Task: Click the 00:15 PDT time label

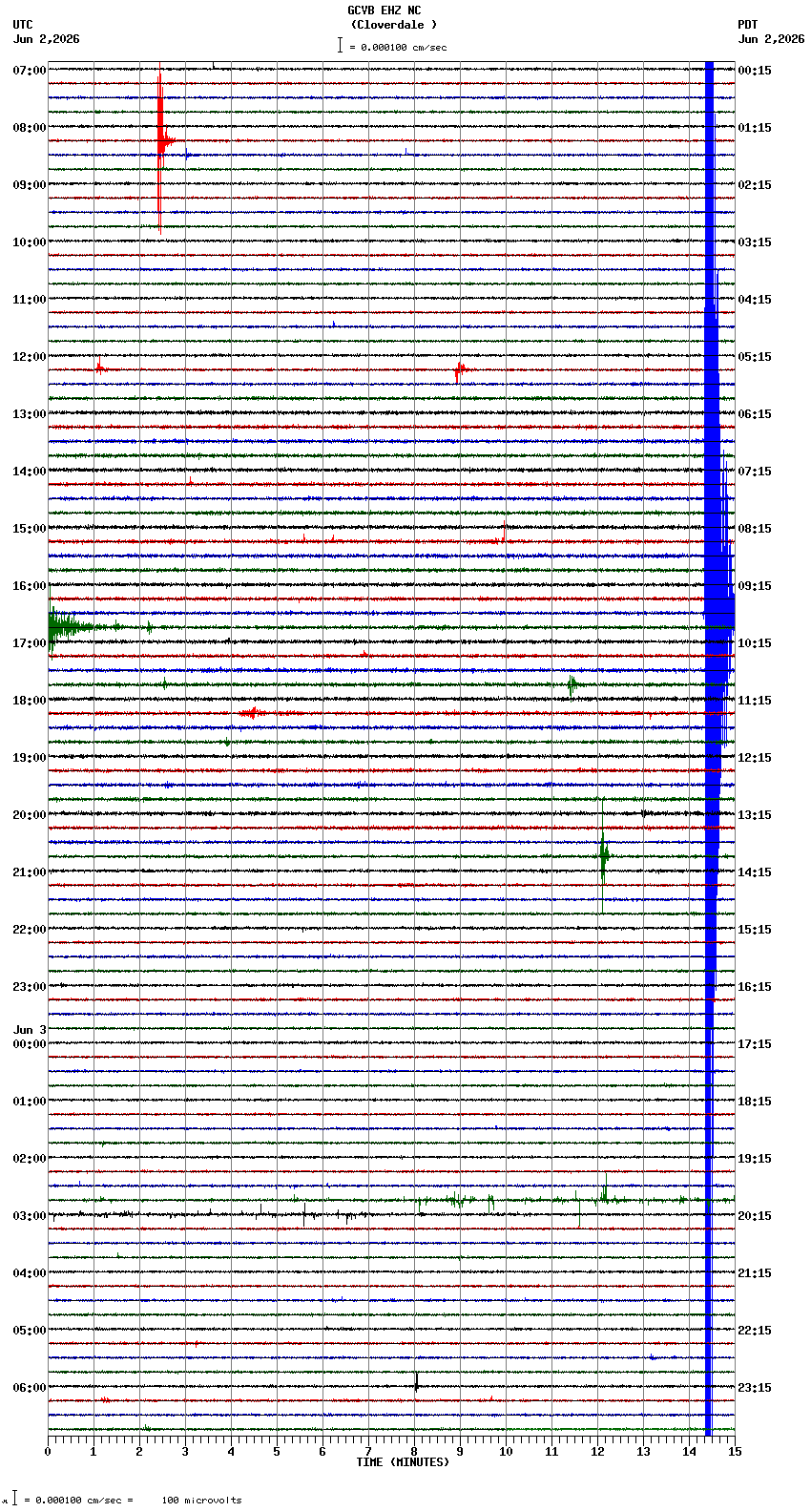Action: point(755,71)
